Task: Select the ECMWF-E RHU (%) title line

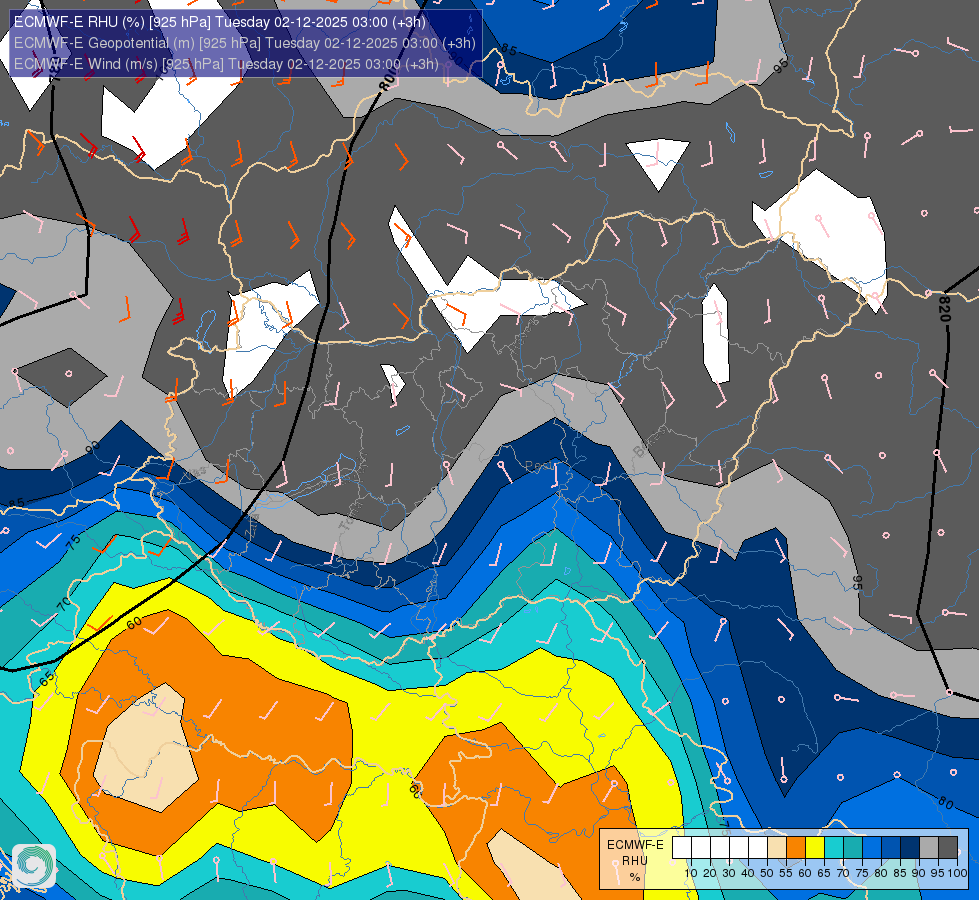Action: coord(220,22)
